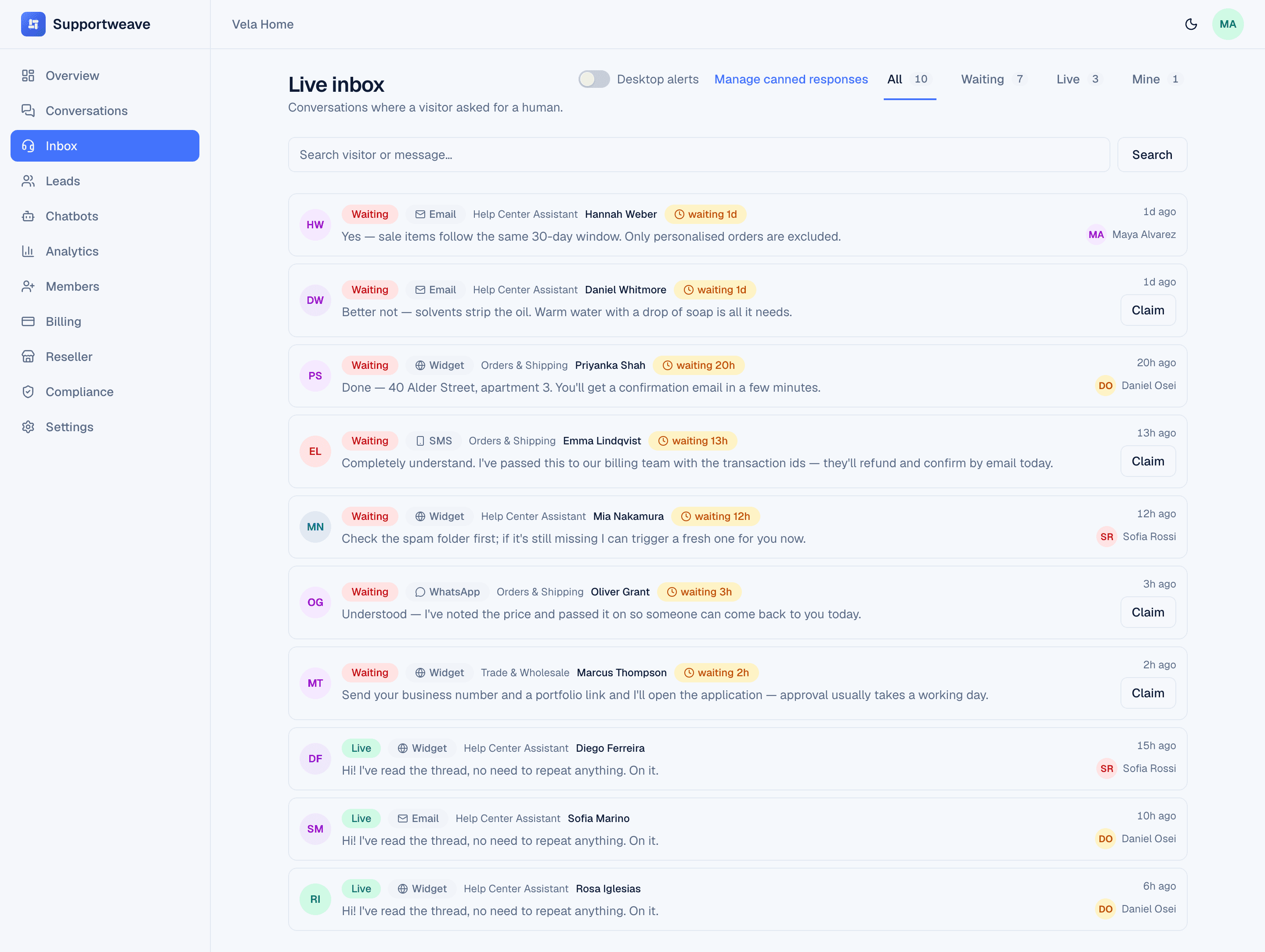
Task: Open the Members section
Action: point(105,286)
